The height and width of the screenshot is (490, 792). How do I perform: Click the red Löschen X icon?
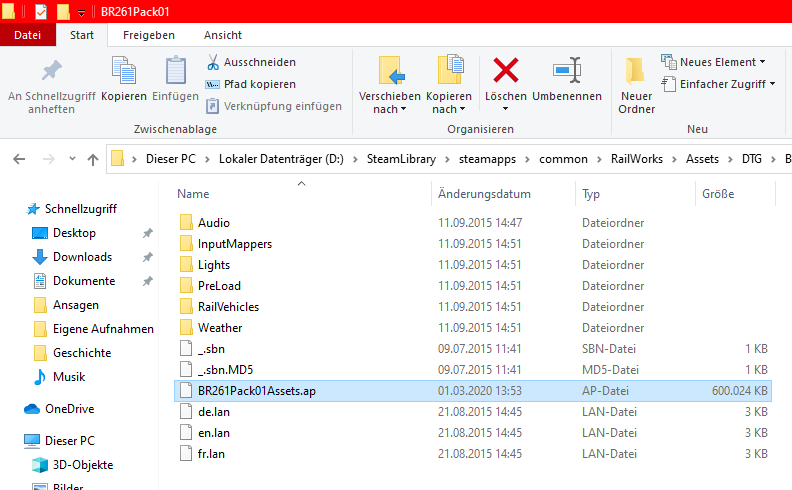[506, 70]
